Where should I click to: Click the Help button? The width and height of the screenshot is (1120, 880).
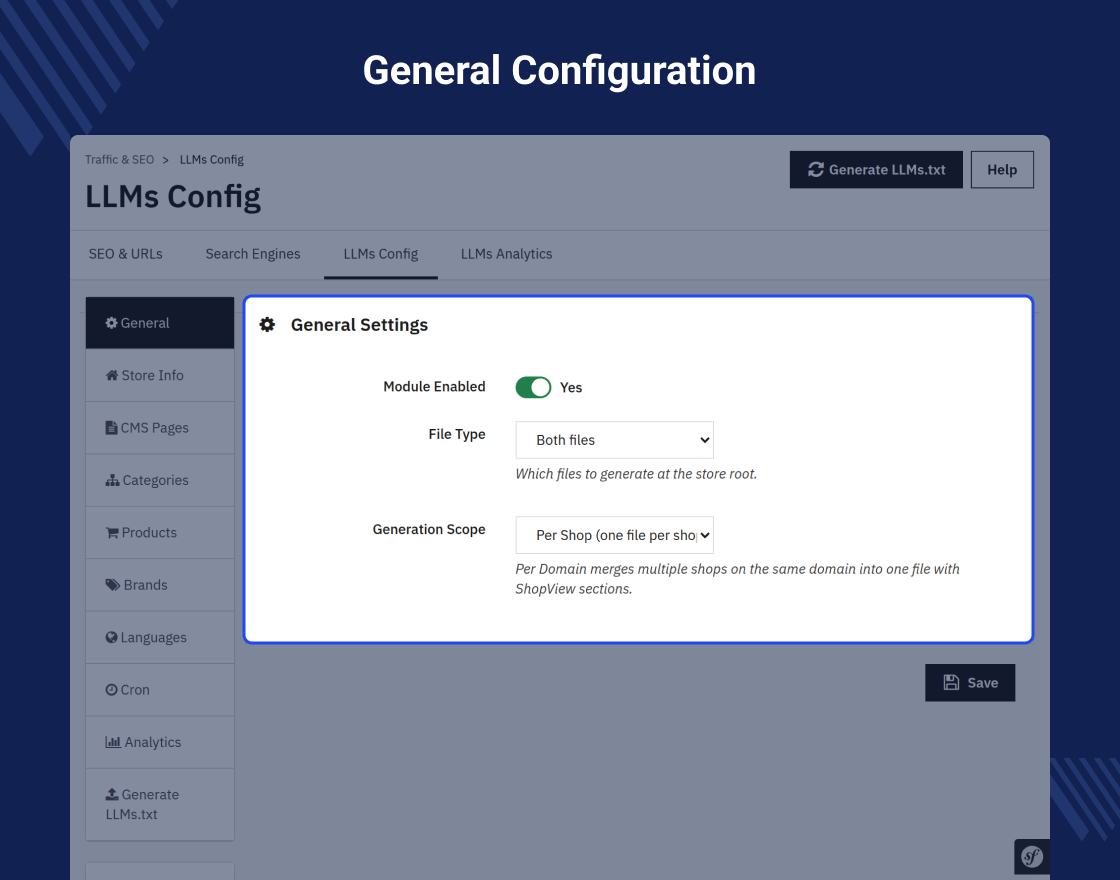tap(1002, 170)
